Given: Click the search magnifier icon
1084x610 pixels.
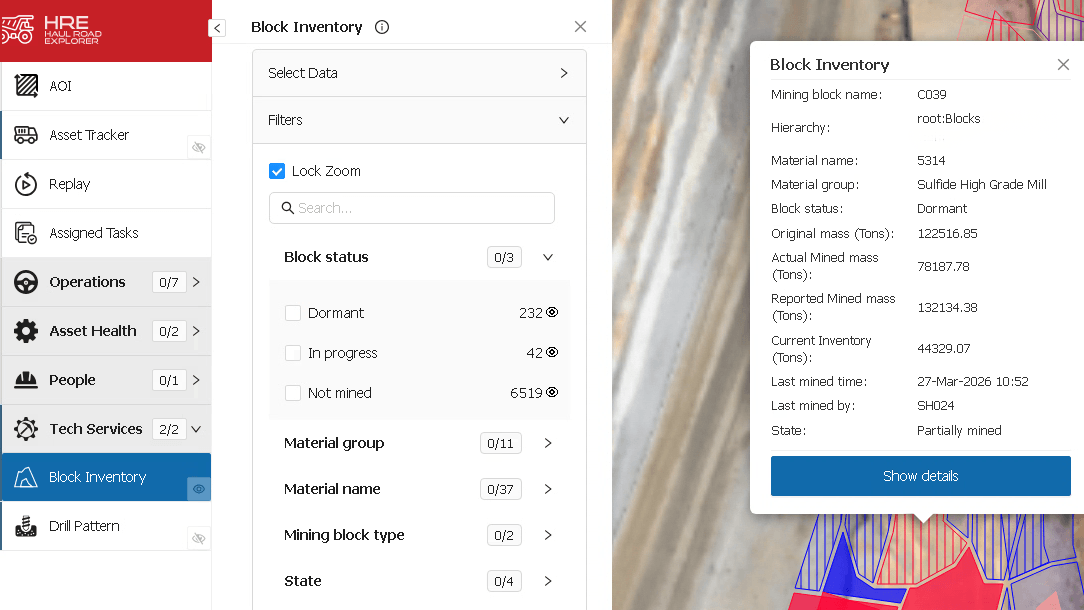Looking at the screenshot, I should coord(288,207).
